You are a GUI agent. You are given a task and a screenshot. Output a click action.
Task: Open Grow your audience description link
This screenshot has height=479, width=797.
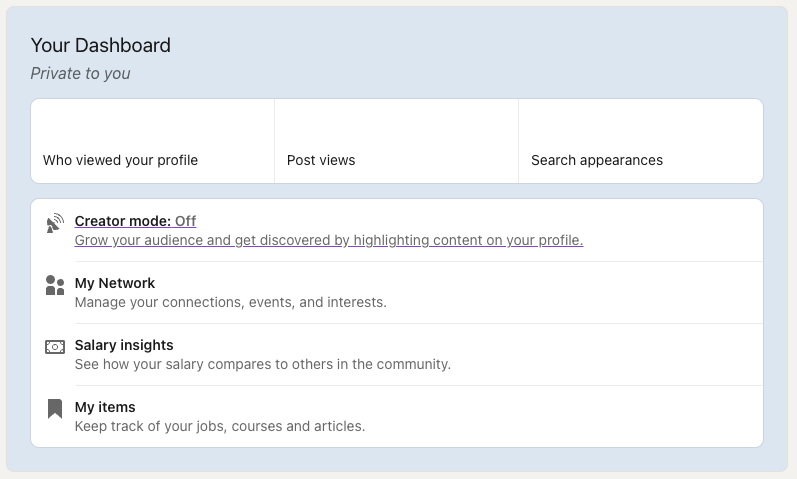click(x=329, y=240)
